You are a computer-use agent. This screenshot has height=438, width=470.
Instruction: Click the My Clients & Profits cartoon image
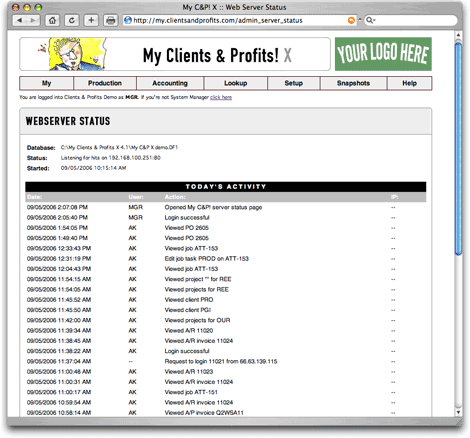pyautogui.click(x=72, y=54)
